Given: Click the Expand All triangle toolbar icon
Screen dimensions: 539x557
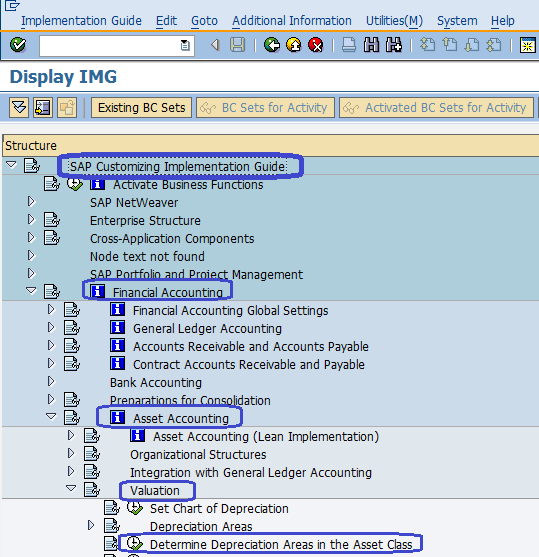Looking at the screenshot, I should pos(19,107).
